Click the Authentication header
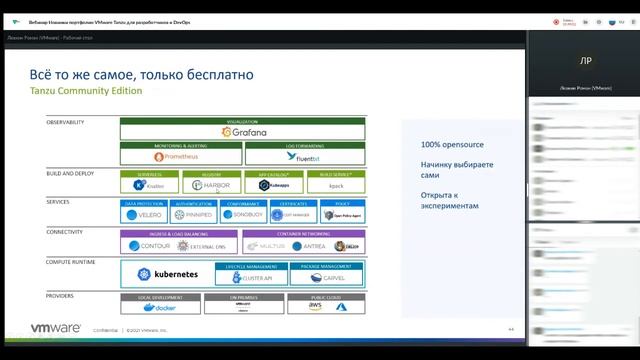 click(x=193, y=203)
